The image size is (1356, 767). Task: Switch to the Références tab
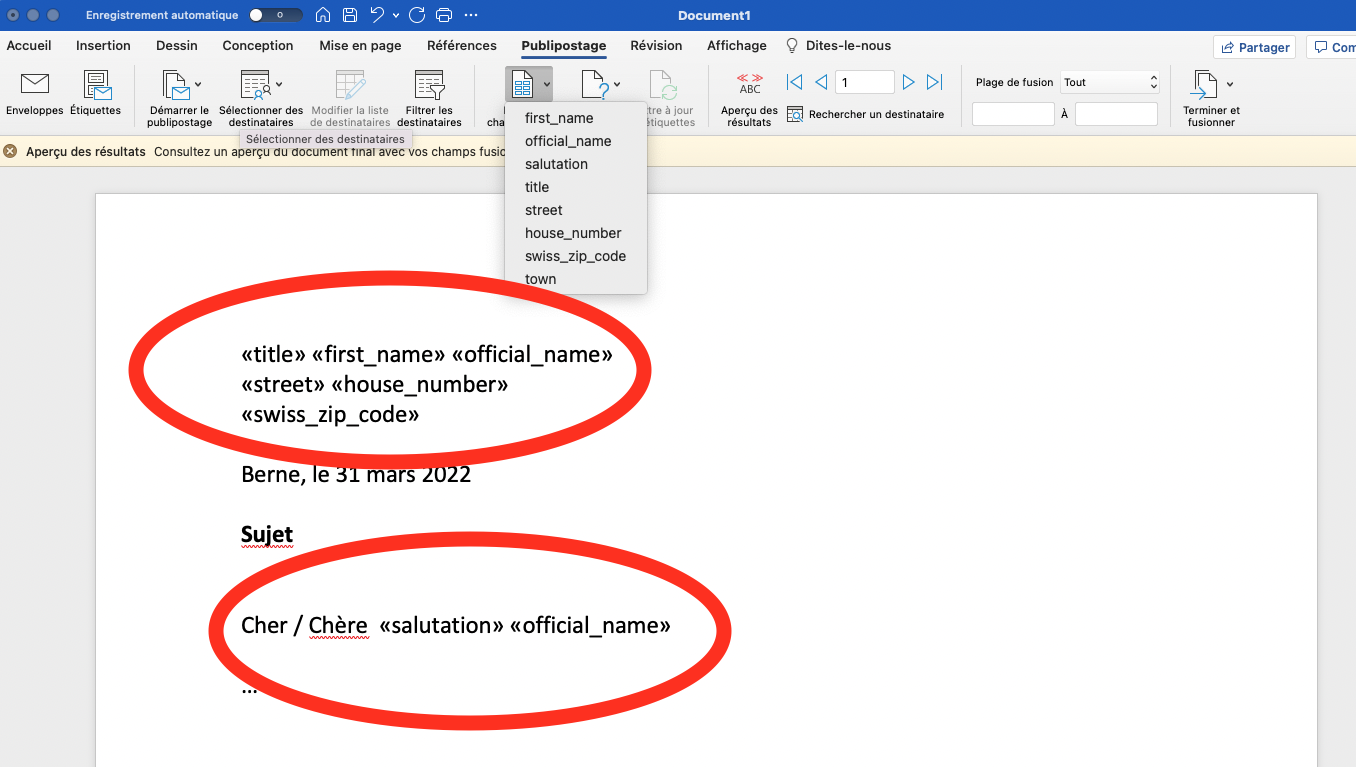461,46
